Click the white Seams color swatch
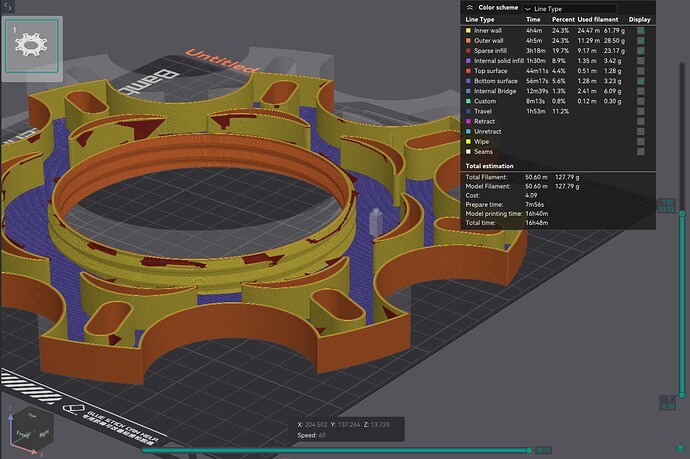690x459 pixels. (x=468, y=152)
